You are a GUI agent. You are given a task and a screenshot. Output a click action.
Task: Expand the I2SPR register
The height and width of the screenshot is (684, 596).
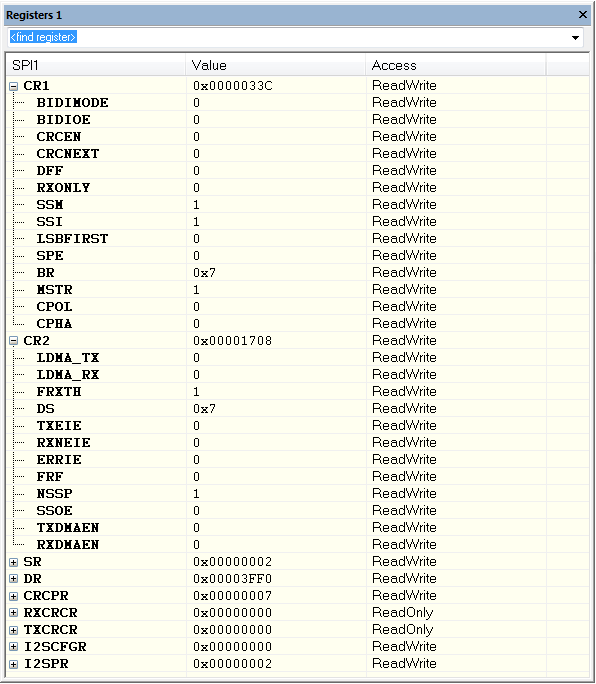14,664
